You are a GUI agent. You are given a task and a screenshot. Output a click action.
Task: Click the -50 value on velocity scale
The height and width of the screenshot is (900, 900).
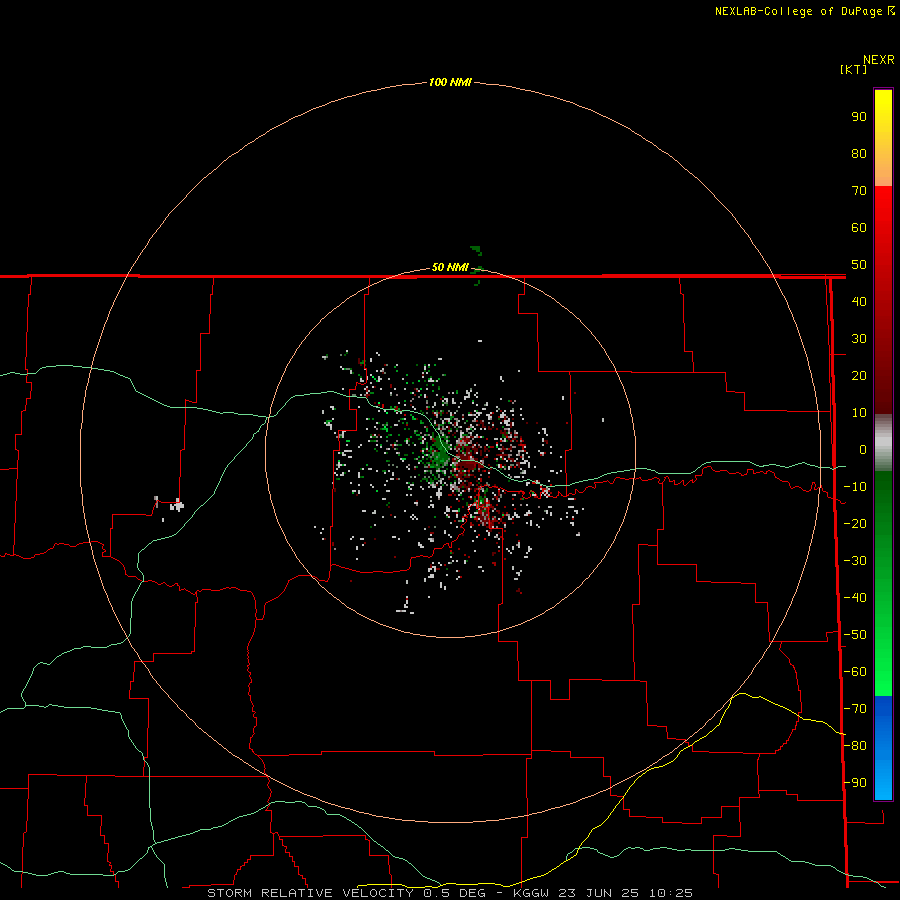click(x=855, y=635)
